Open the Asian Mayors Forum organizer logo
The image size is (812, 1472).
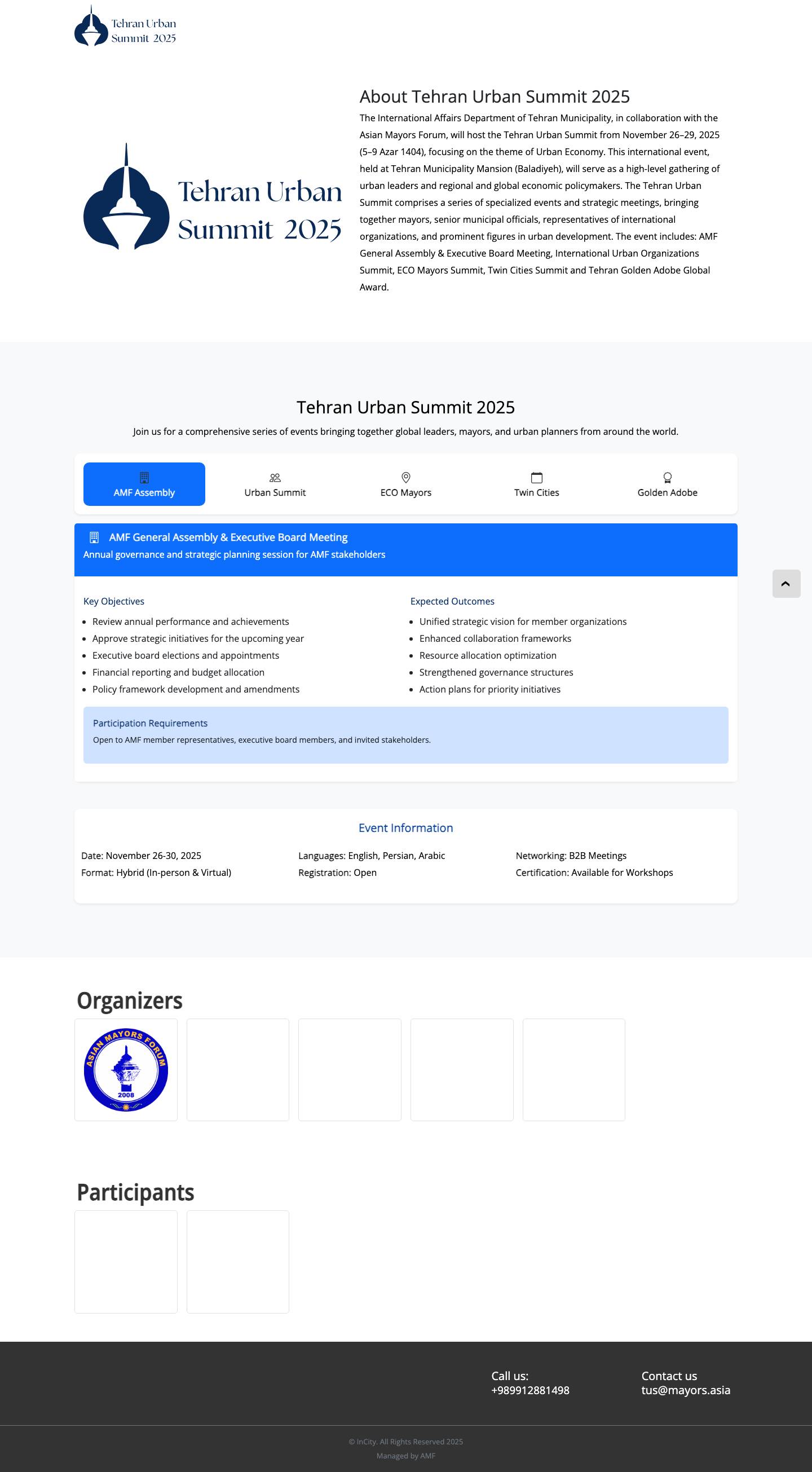(126, 1070)
